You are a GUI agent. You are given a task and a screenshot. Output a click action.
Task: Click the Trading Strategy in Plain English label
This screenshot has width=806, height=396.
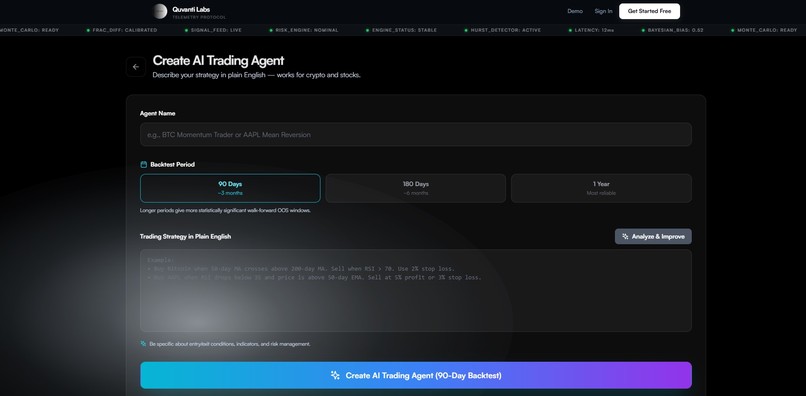(185, 237)
